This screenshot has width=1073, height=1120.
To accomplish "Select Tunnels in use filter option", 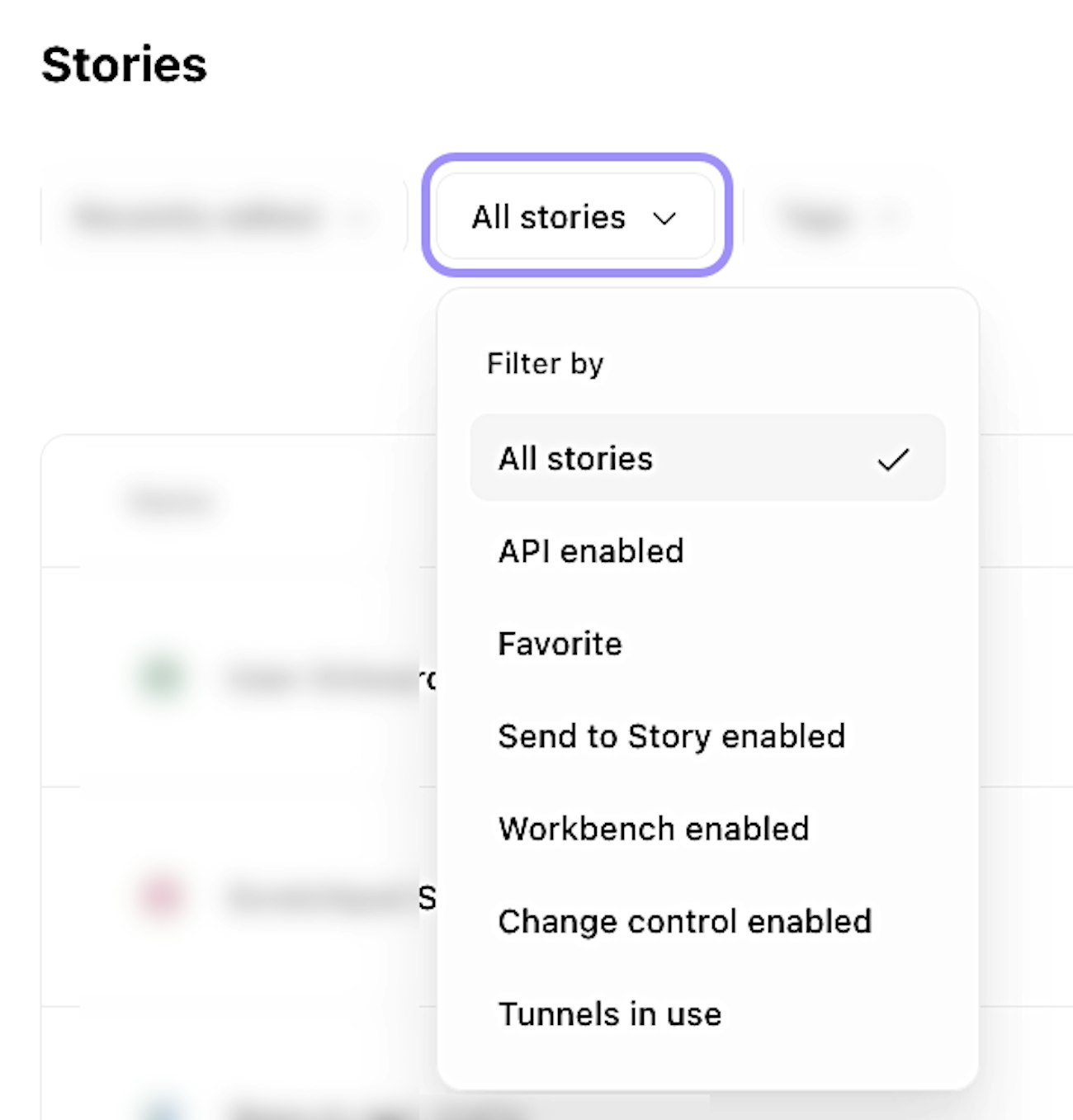I will pos(610,1014).
